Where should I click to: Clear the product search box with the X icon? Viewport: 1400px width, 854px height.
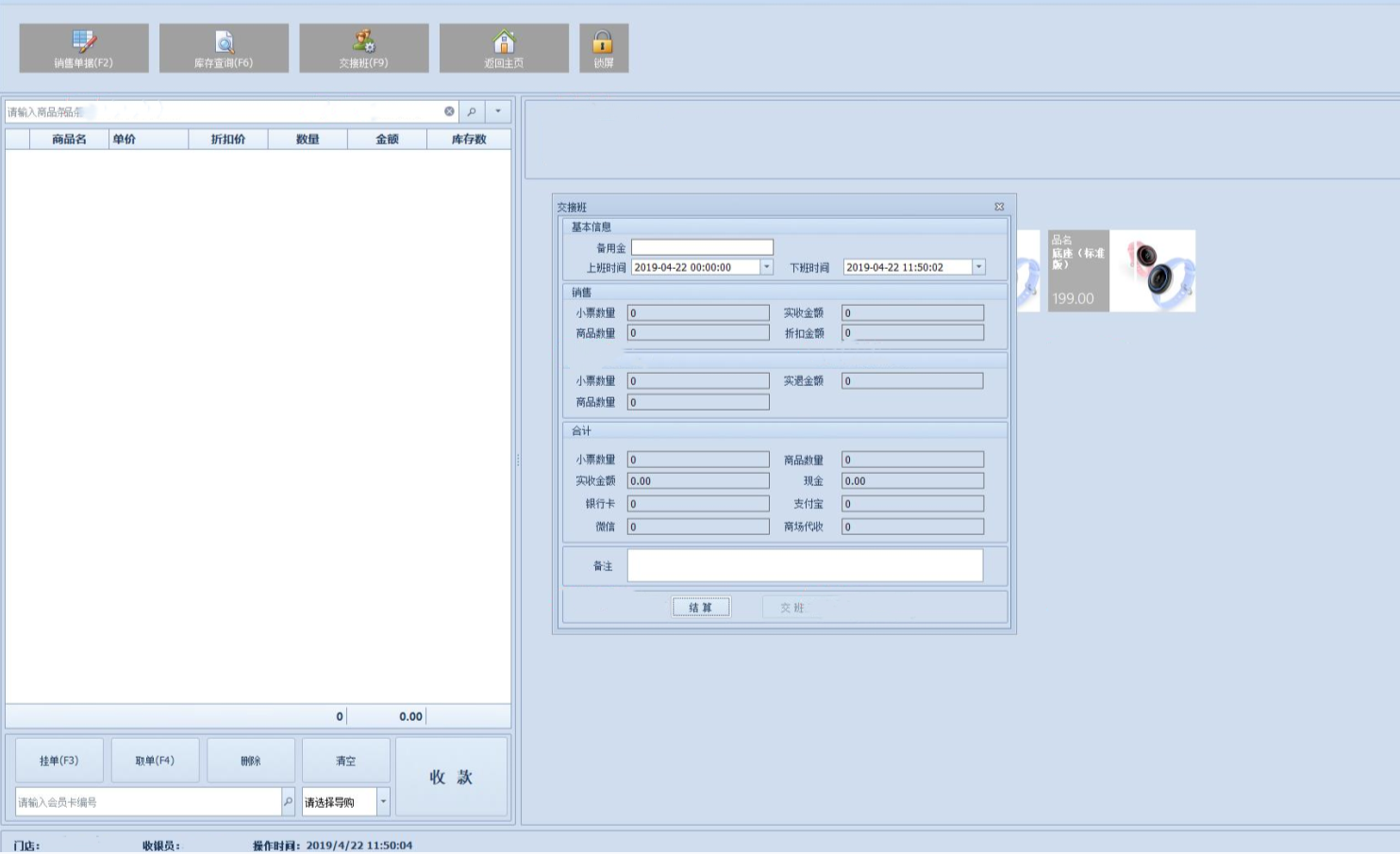pos(449,111)
